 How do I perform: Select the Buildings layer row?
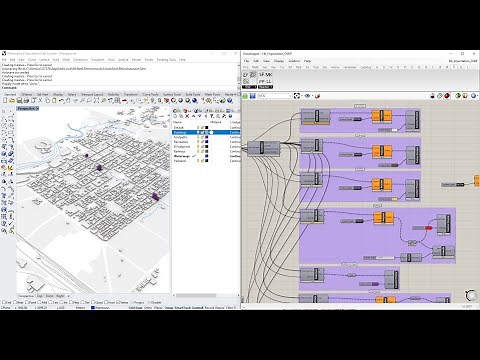[206, 132]
